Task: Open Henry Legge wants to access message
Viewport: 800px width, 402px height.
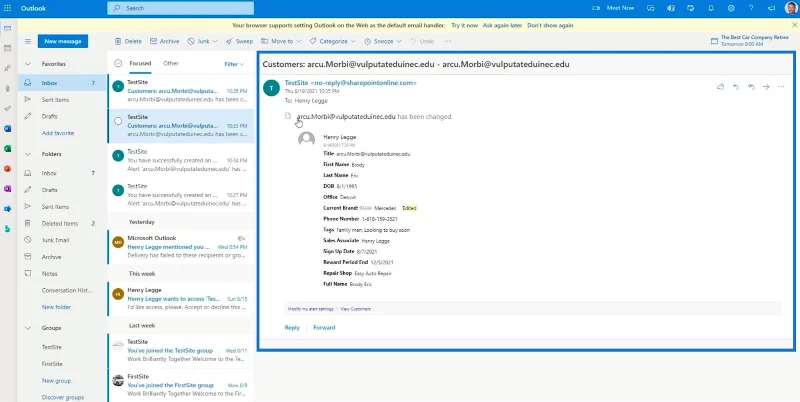Action: [181, 299]
